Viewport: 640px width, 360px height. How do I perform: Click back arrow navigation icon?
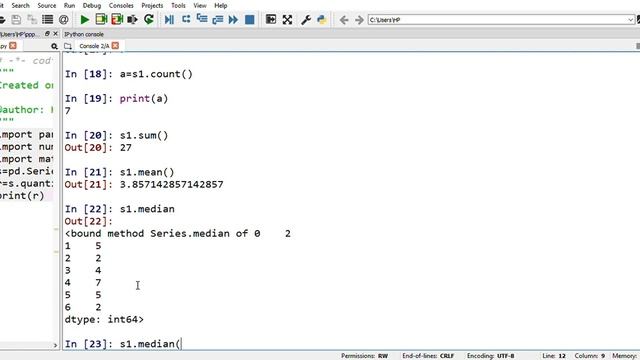coord(344,20)
